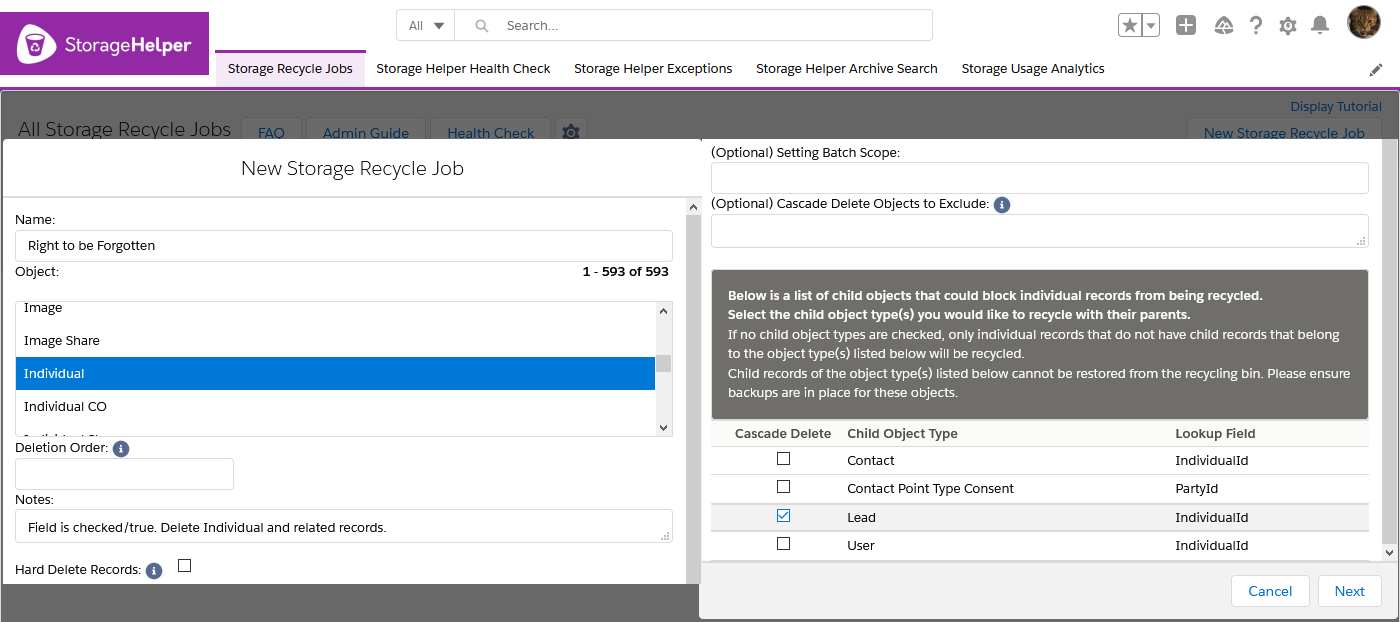
Task: Open Storage Helper Health Check tab
Action: coord(463,69)
